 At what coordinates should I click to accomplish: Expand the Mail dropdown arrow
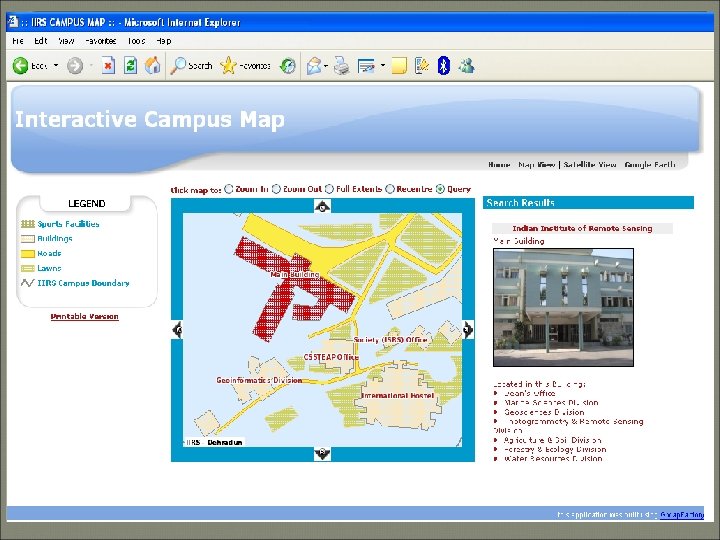click(x=326, y=66)
